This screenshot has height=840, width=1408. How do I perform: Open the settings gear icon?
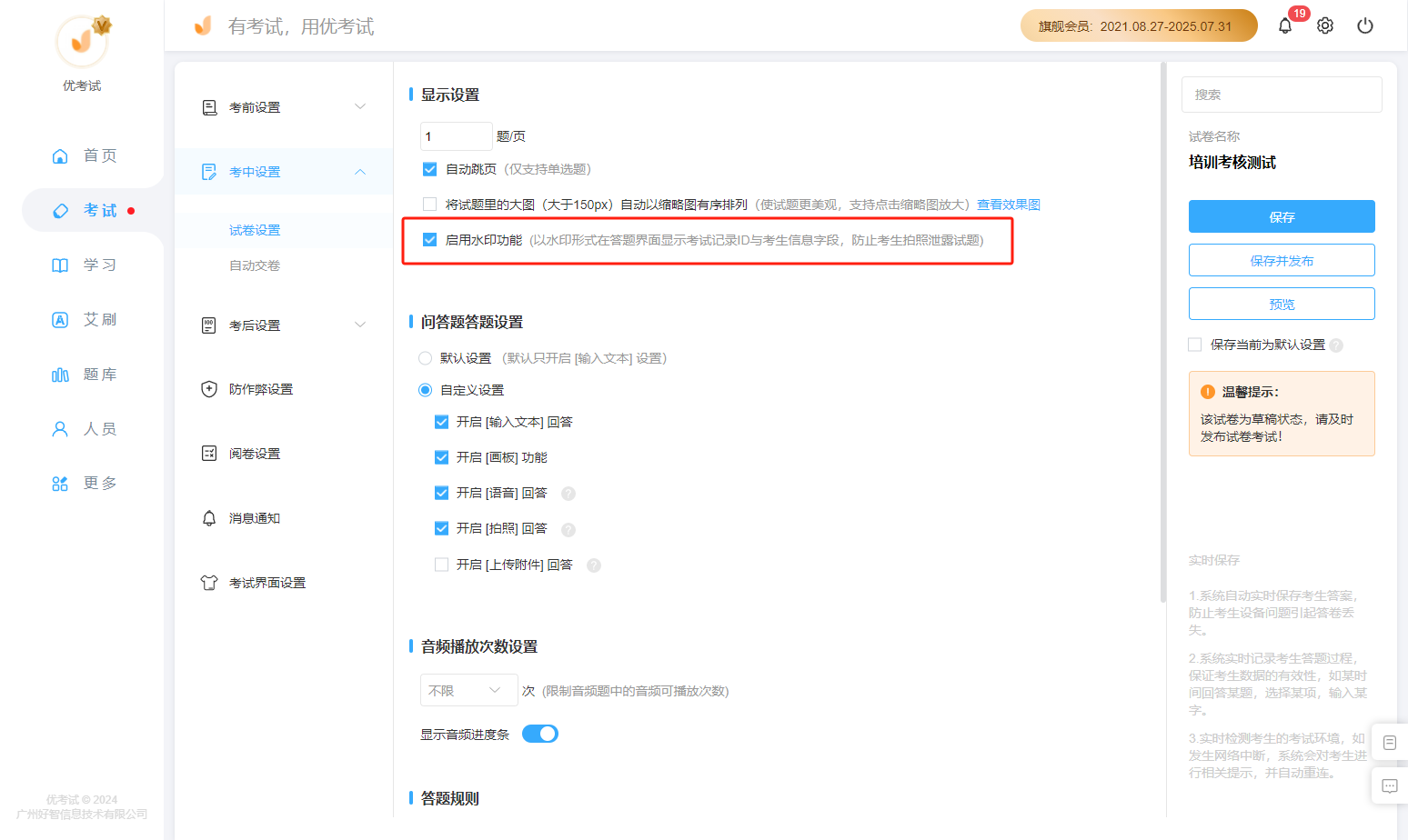[x=1325, y=25]
